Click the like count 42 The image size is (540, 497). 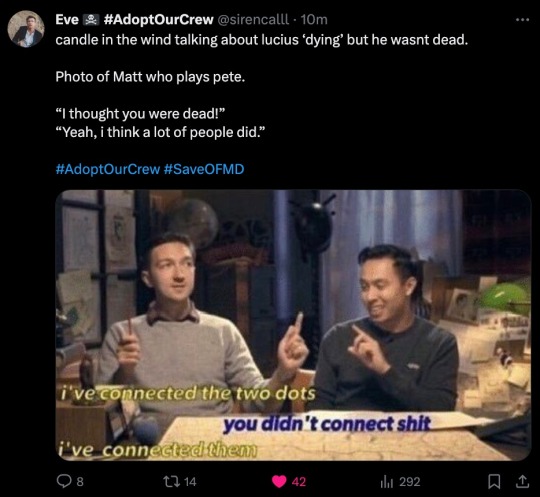tap(299, 482)
